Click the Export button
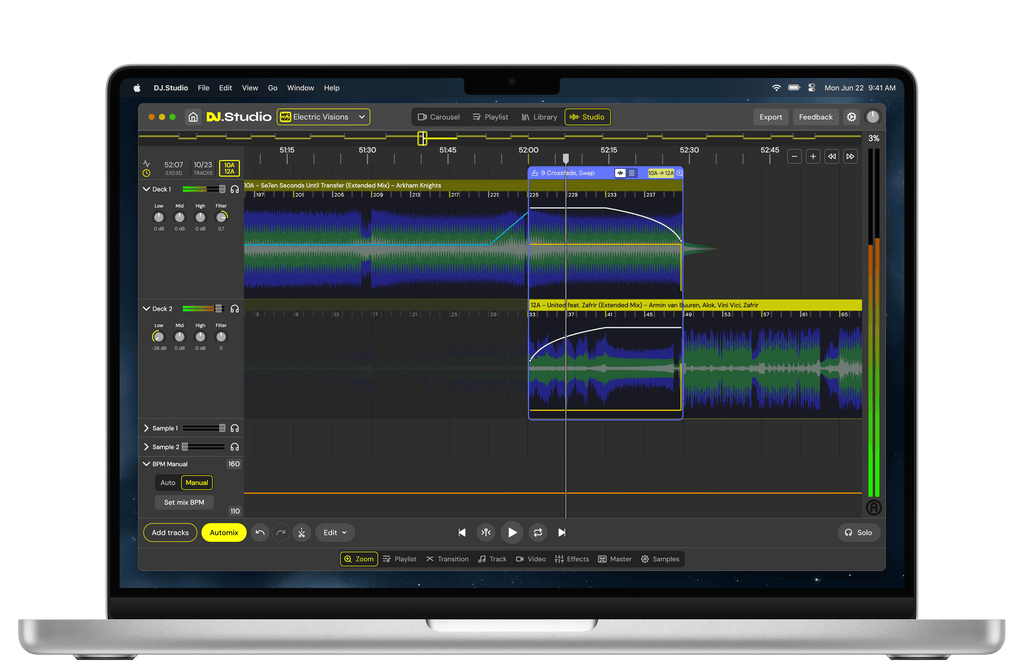 (771, 117)
